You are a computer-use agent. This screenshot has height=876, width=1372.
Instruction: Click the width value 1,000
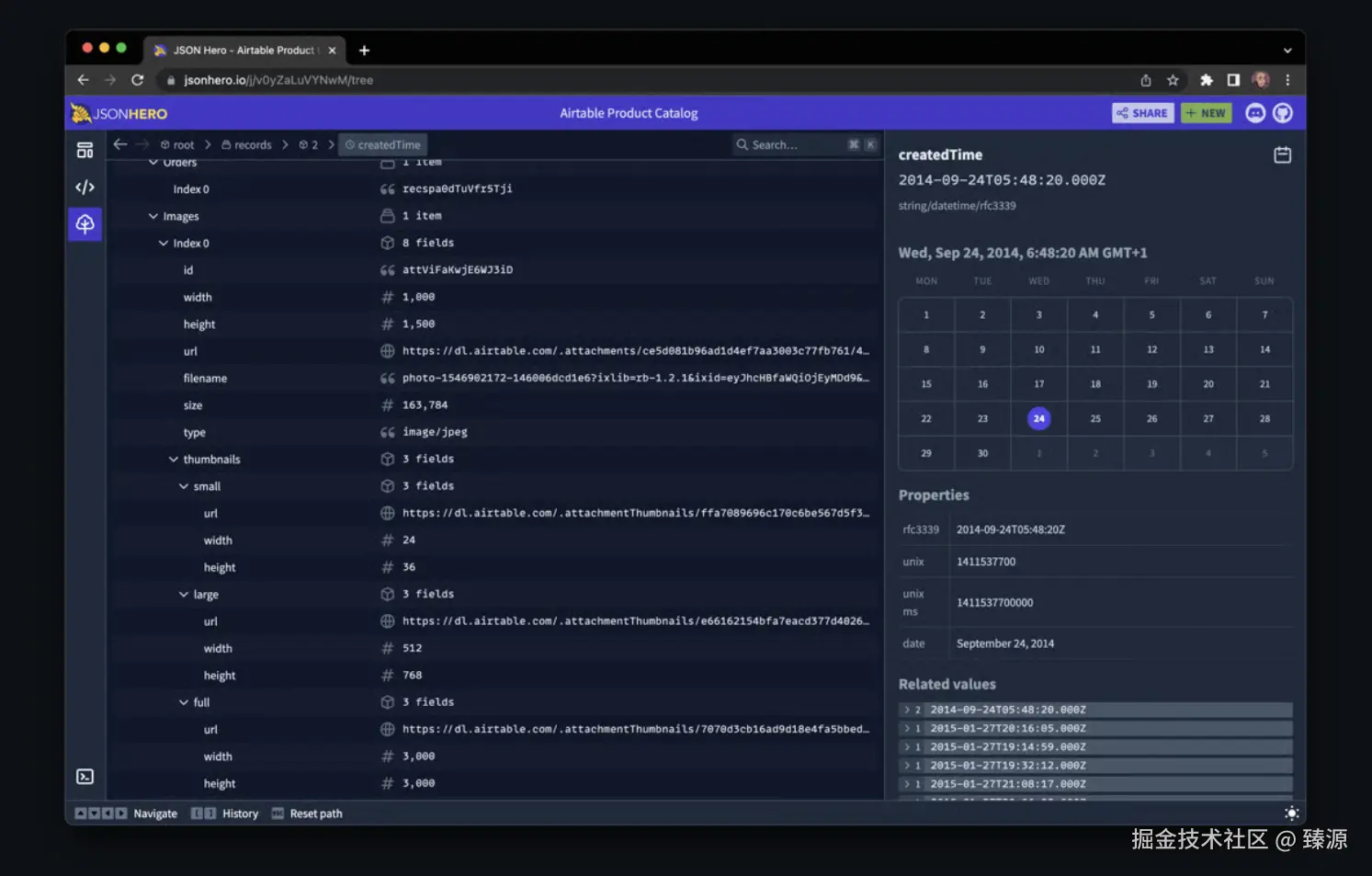tap(418, 297)
